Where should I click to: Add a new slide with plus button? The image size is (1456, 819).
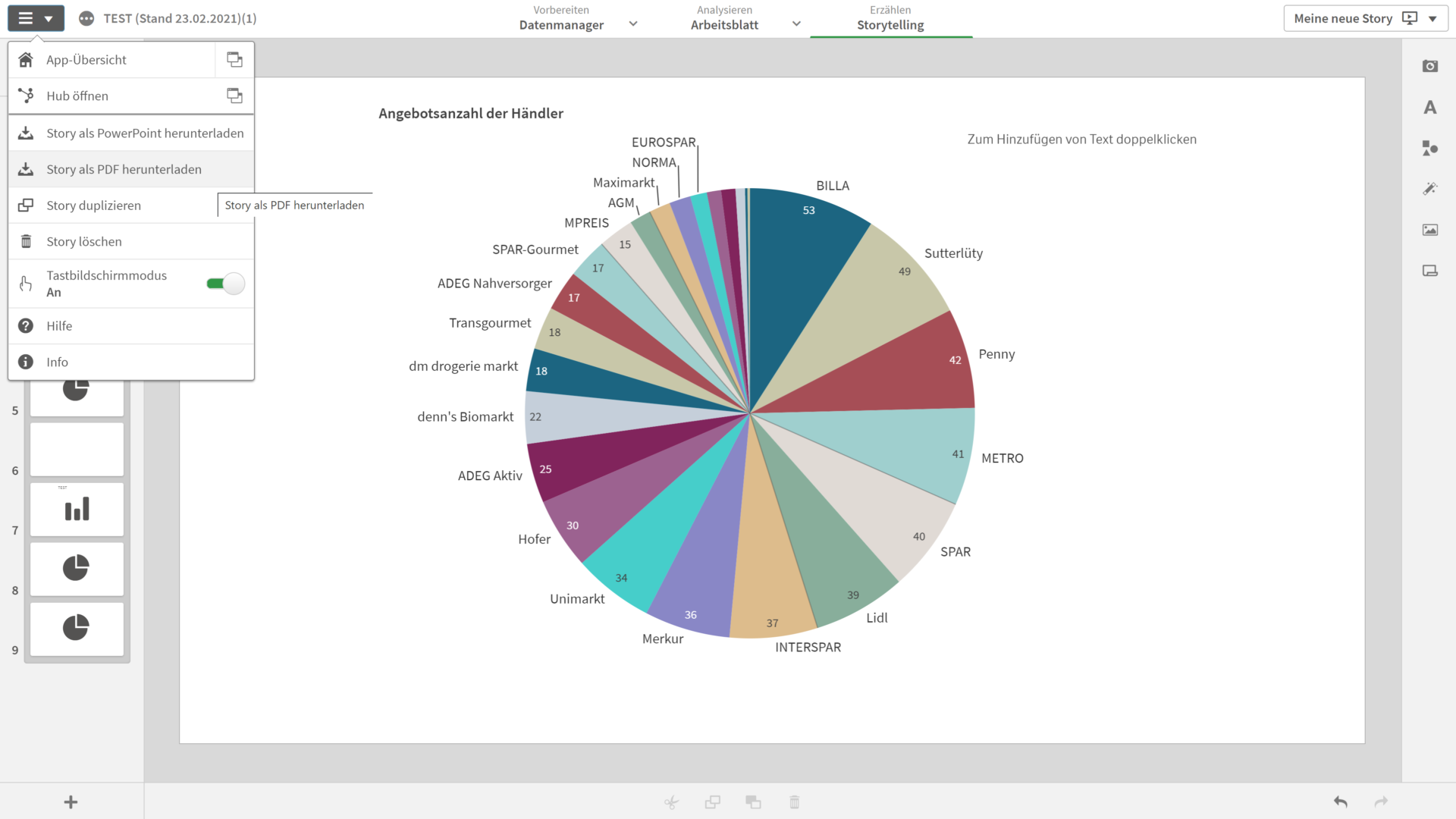[71, 802]
